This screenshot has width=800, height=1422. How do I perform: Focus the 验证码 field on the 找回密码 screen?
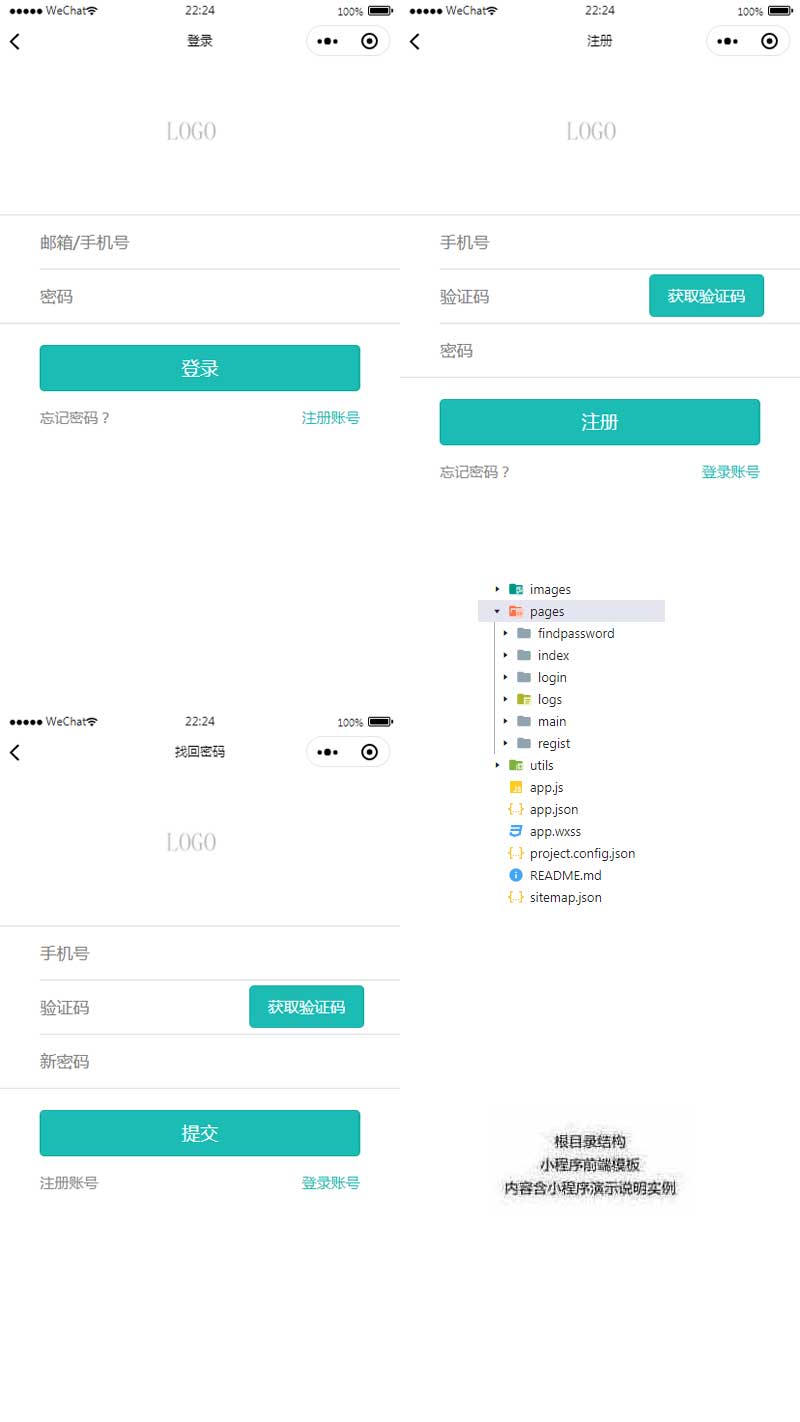point(143,1007)
